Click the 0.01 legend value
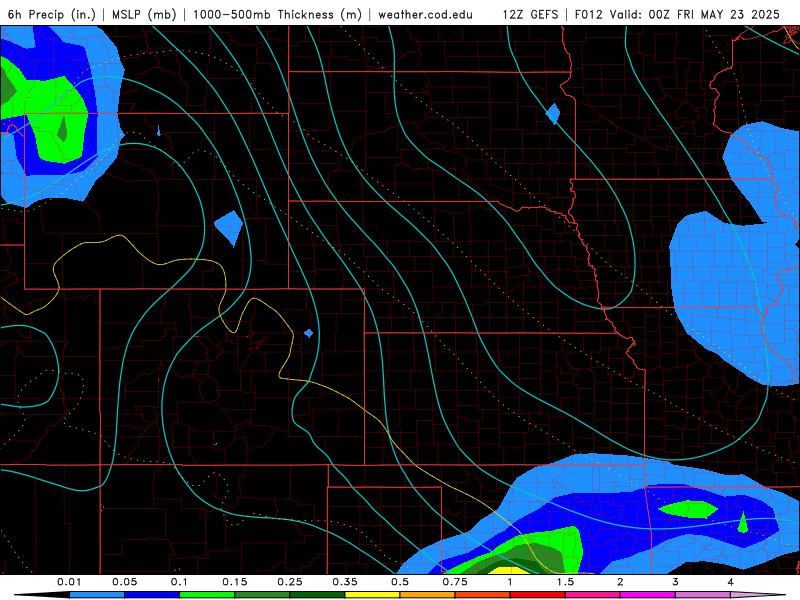Screen dimensions: 800x600 point(69,582)
